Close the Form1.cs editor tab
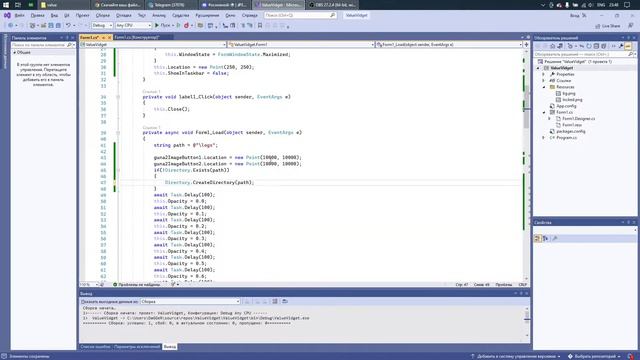 109,37
